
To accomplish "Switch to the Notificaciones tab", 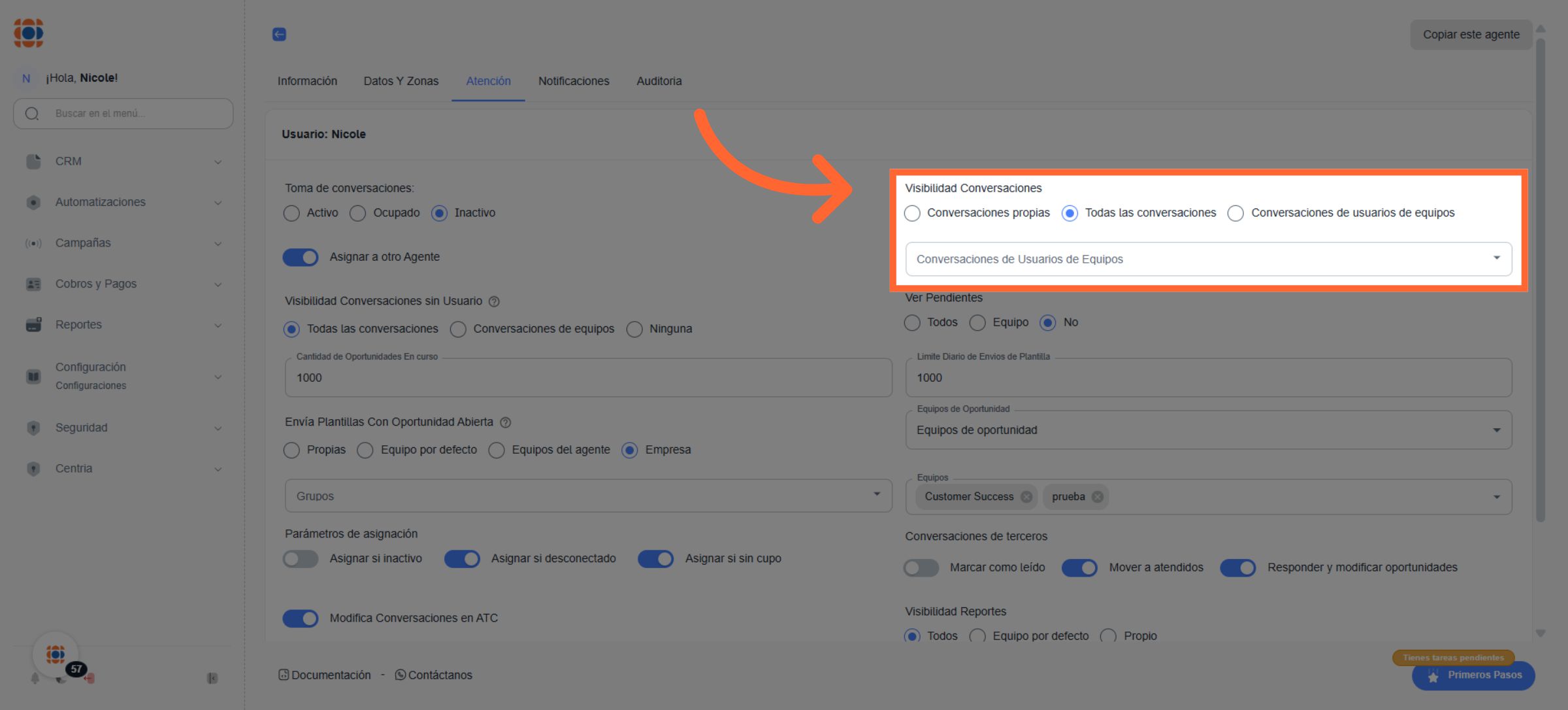I will [574, 81].
